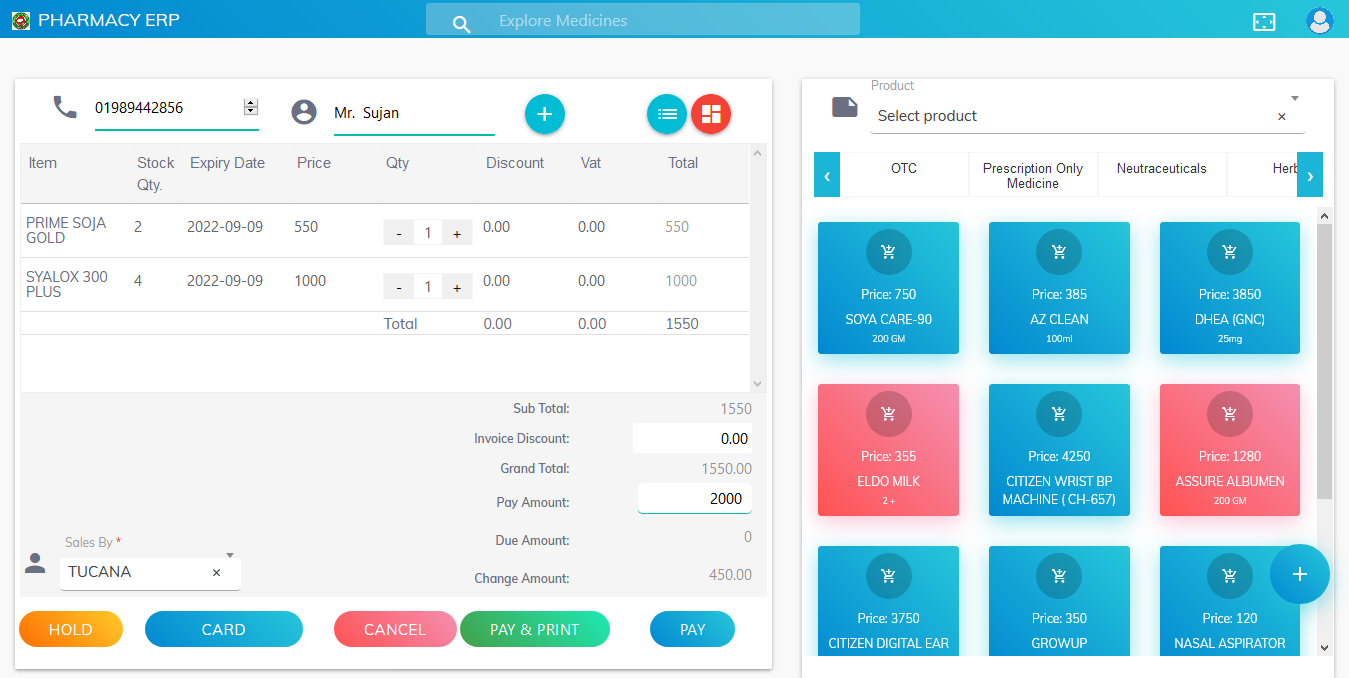Screen dimensions: 1349x678
Task: Open the list view icon beside red grid button
Action: [x=666, y=113]
